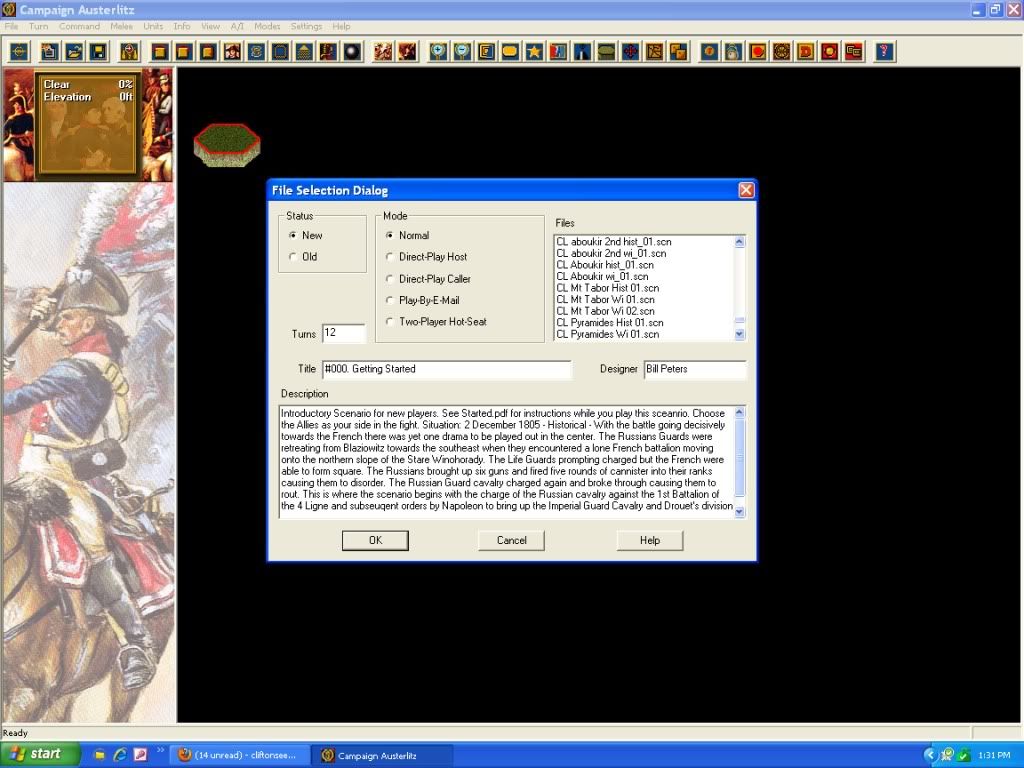Click the second cavalry melee scene icon
This screenshot has width=1024, height=768.
pos(408,52)
